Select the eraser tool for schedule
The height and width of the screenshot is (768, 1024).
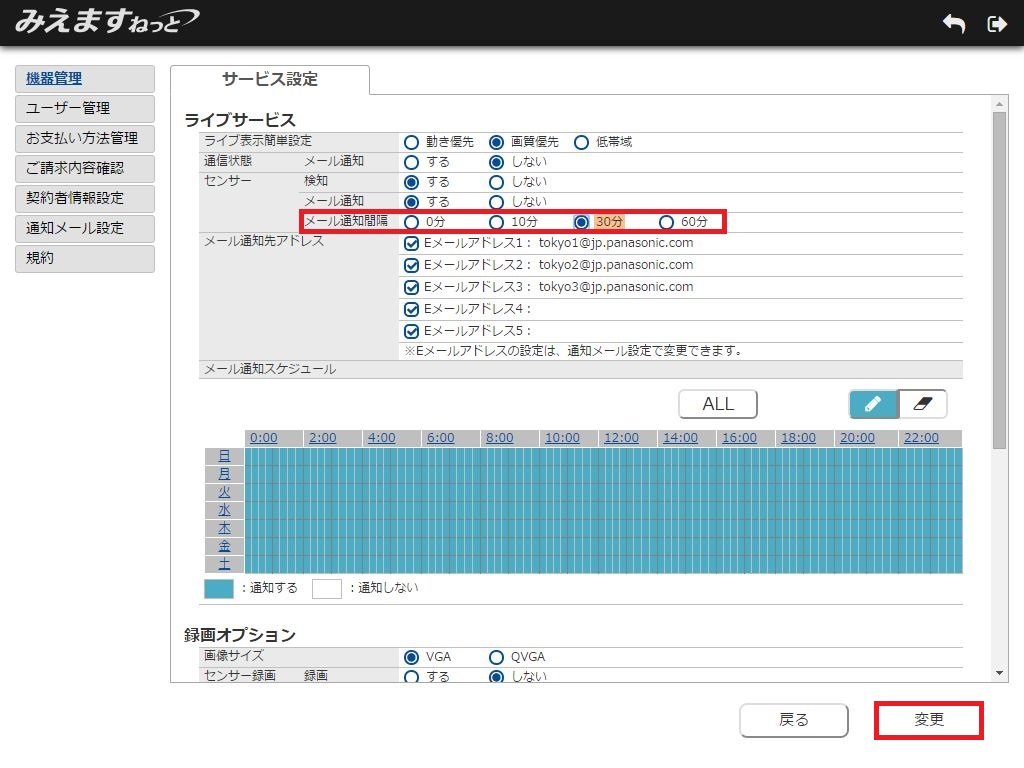pos(922,404)
